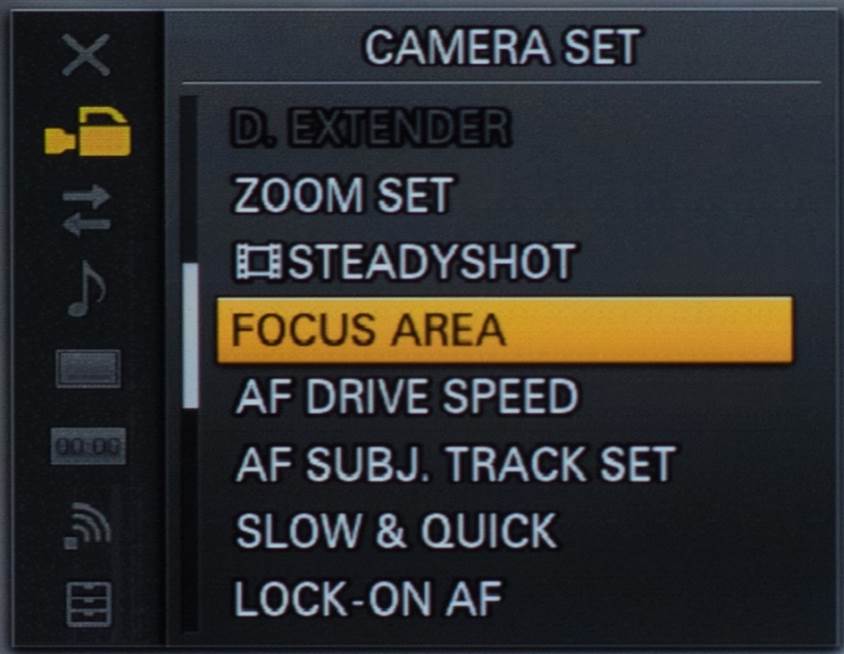This screenshot has height=654, width=844.
Task: Click the greyed-out D. EXTENDER item
Action: (371, 128)
